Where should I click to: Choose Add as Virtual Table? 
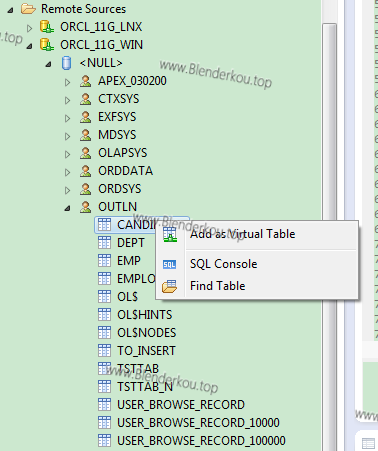coord(257,234)
